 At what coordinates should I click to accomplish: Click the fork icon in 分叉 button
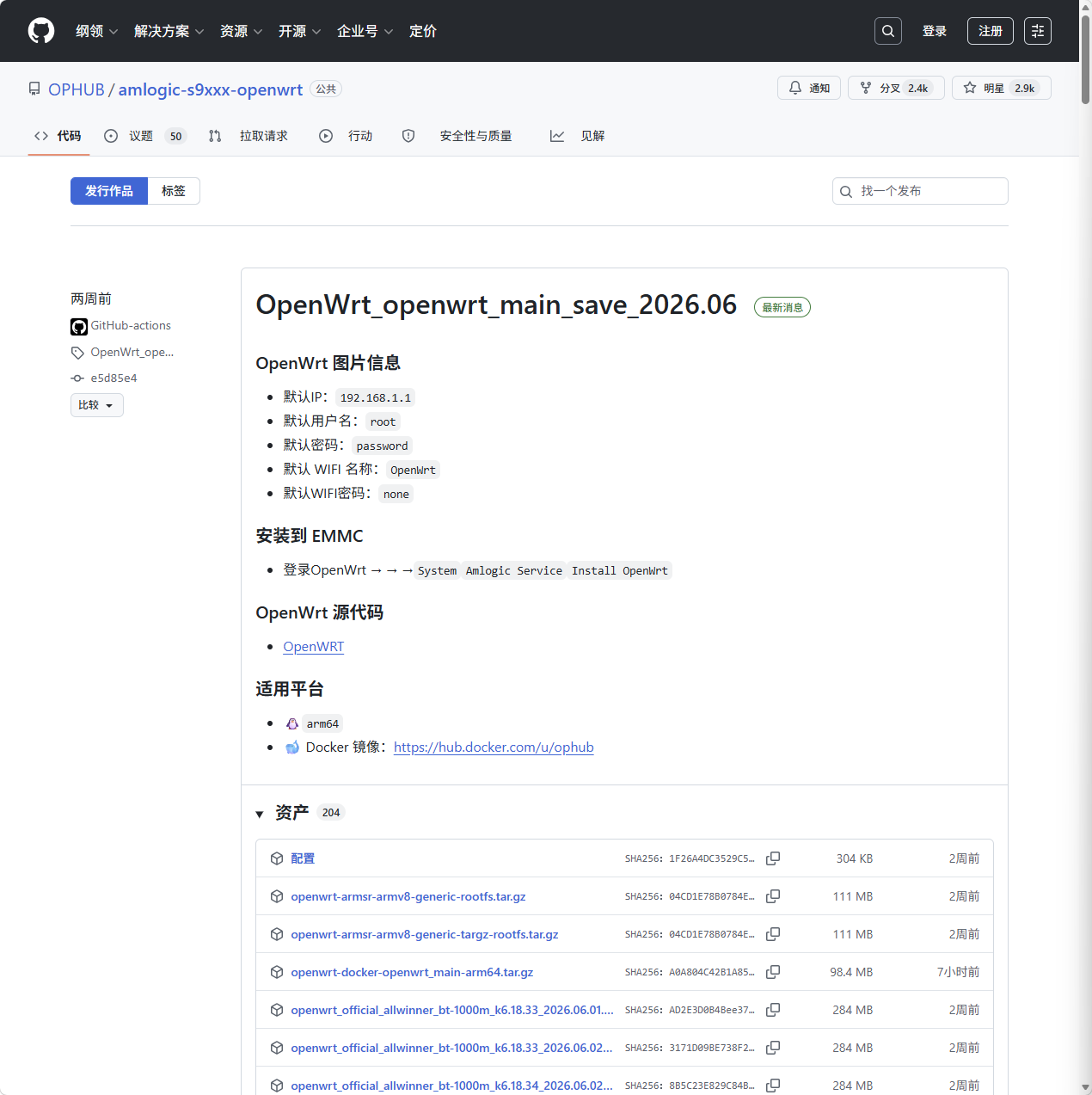[866, 88]
